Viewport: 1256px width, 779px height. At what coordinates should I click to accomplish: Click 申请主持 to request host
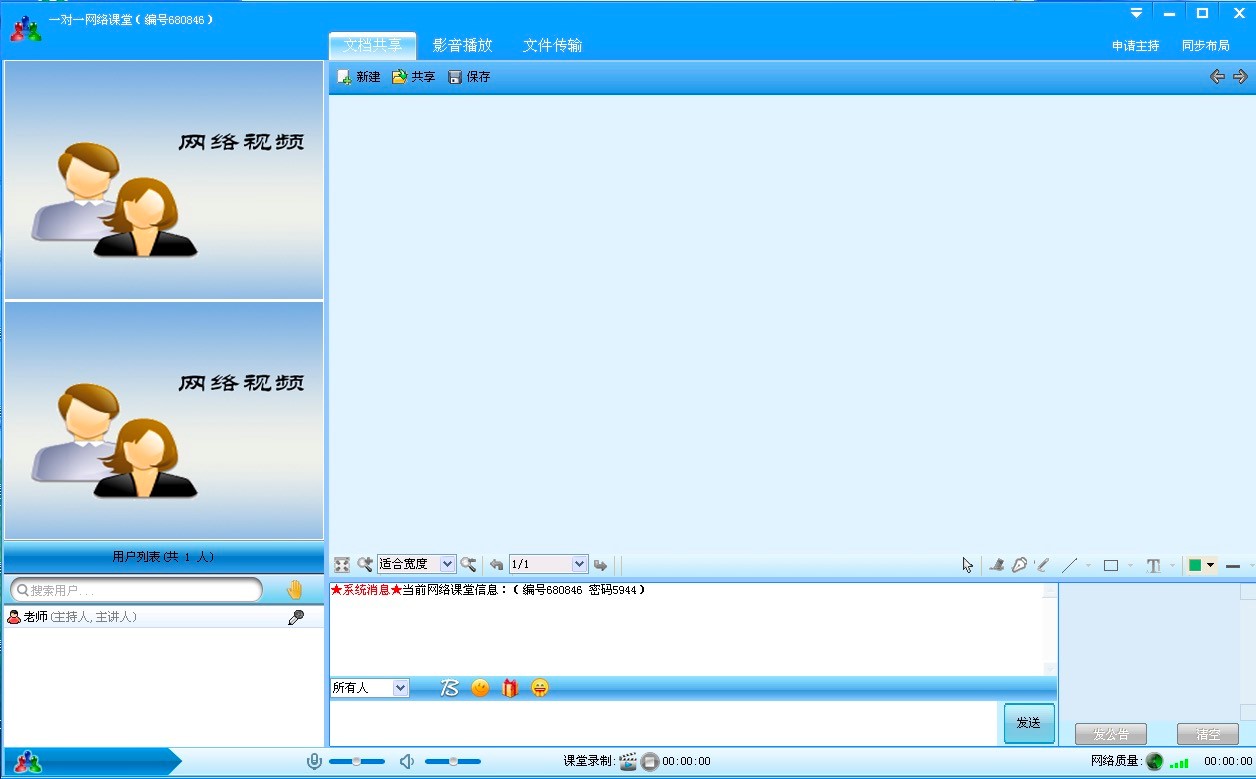[x=1136, y=46]
